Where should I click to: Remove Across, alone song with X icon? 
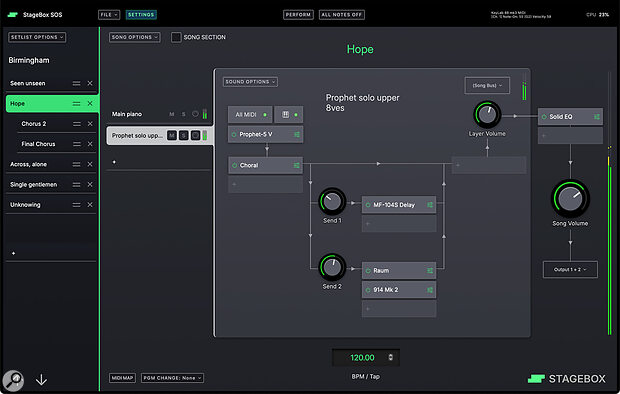click(x=90, y=164)
